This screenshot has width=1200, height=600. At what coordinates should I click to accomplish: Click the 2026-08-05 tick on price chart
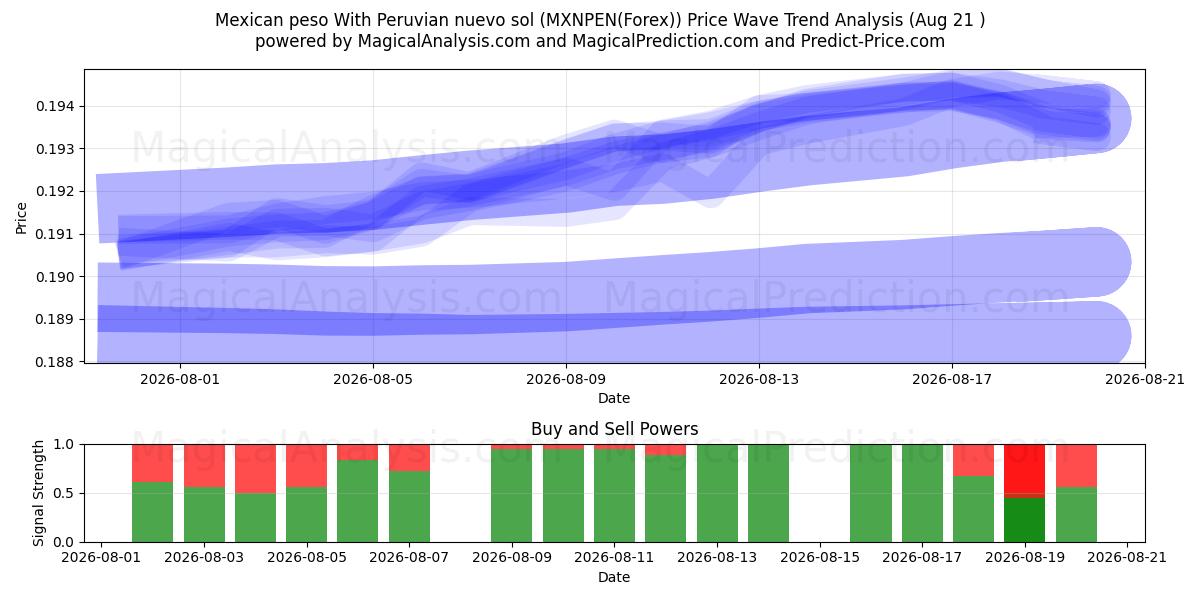(x=373, y=379)
